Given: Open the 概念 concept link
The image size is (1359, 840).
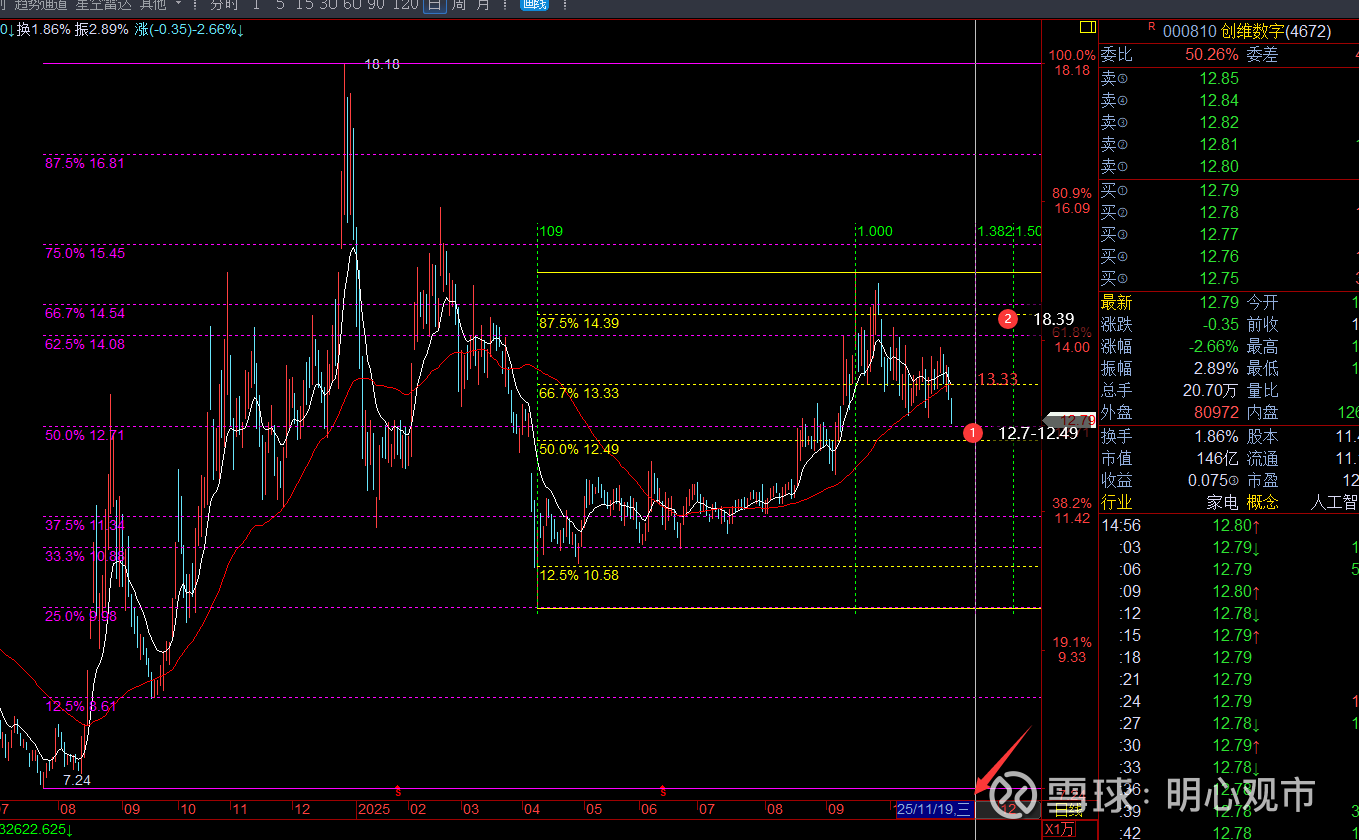Looking at the screenshot, I should pos(1264,502).
